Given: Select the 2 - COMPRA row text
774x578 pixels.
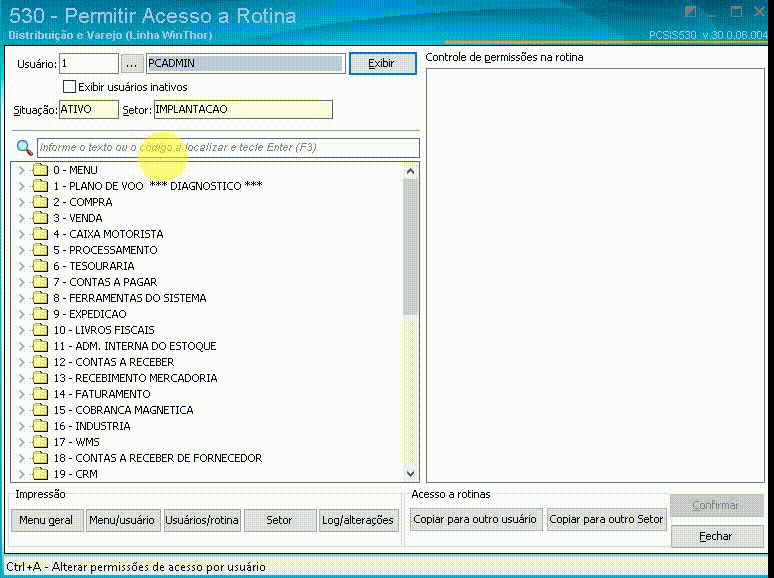Looking at the screenshot, I should pyautogui.click(x=83, y=202).
